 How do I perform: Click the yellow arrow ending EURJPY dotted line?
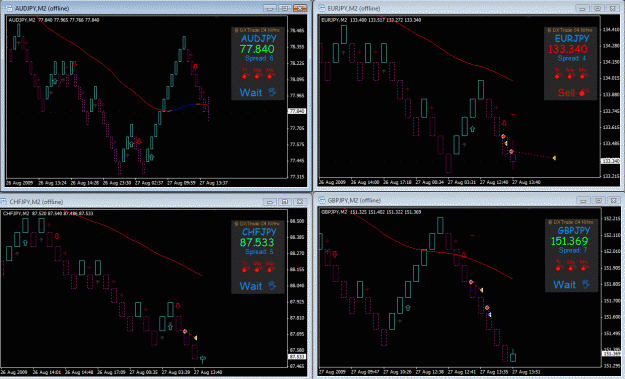click(x=554, y=158)
